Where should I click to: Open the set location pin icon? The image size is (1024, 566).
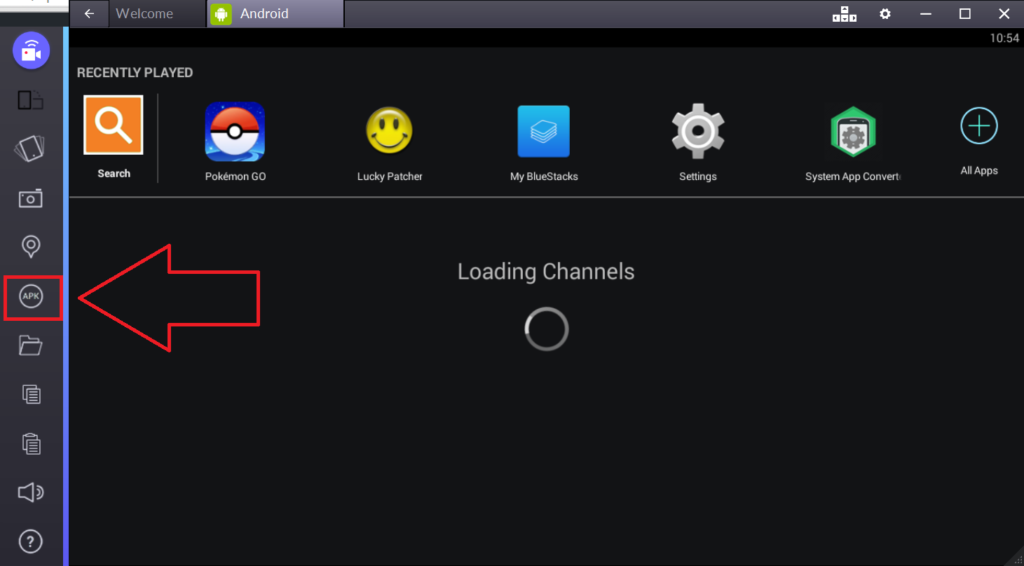pyautogui.click(x=31, y=247)
